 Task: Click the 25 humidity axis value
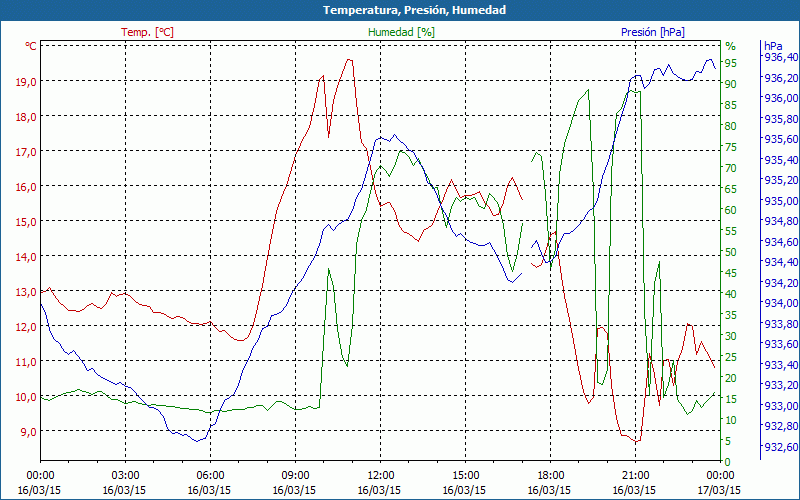pyautogui.click(x=731, y=357)
